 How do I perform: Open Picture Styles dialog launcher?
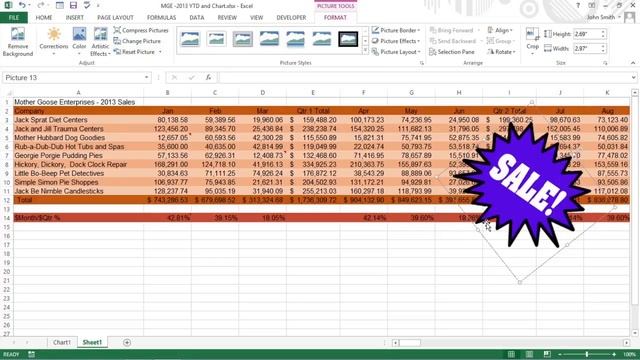pos(422,63)
